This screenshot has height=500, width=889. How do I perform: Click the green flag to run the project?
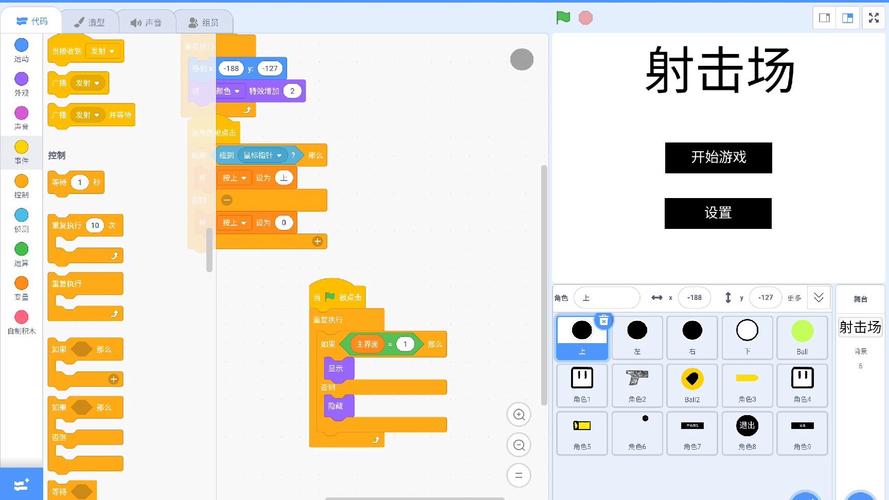pos(562,18)
